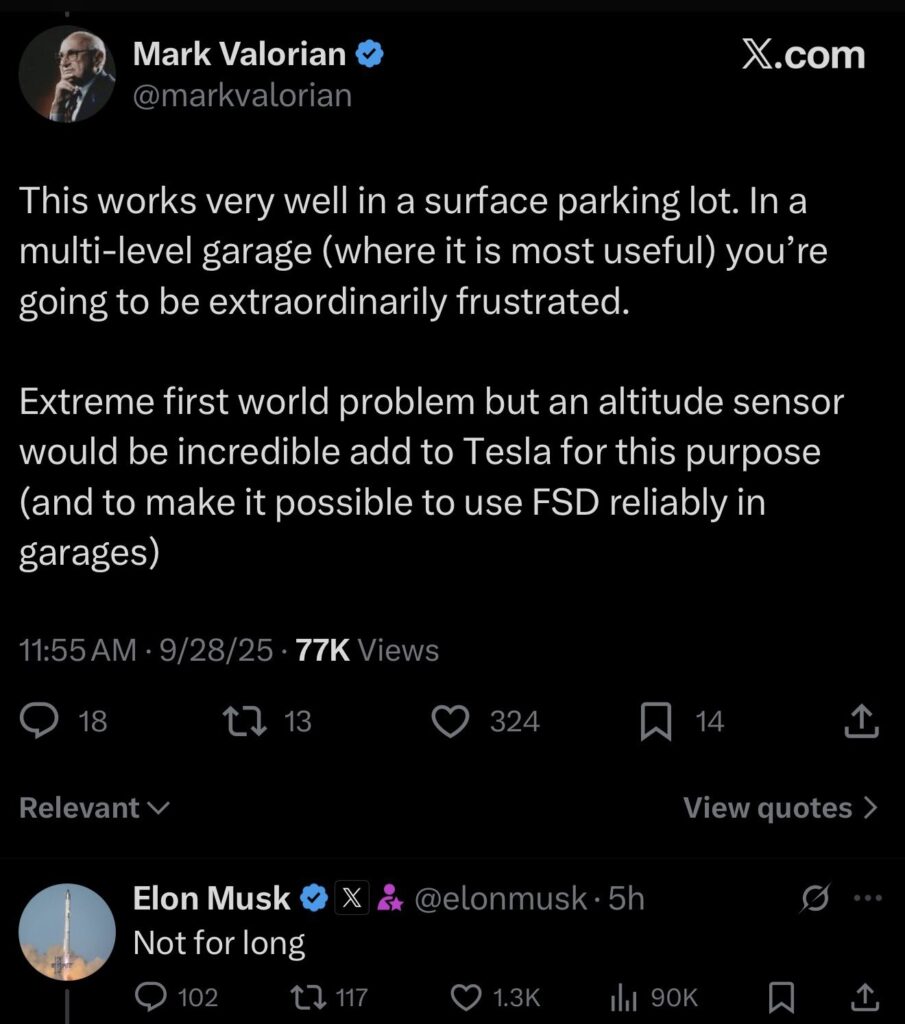Expand the Relevant sort dropdown
The height and width of the screenshot is (1024, 905).
95,808
